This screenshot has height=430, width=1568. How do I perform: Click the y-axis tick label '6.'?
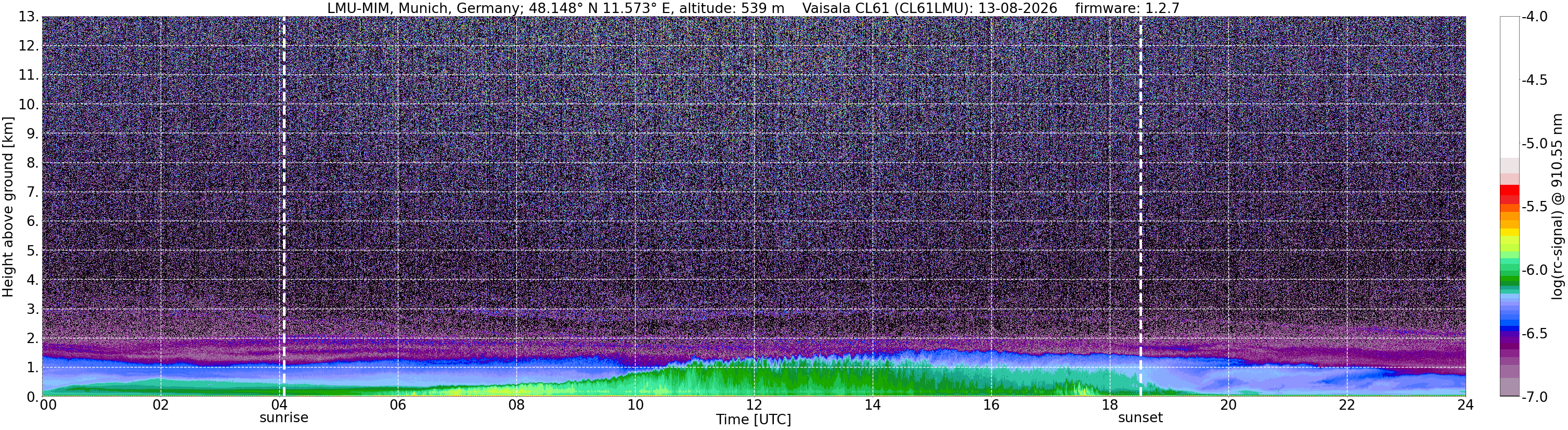click(x=33, y=221)
